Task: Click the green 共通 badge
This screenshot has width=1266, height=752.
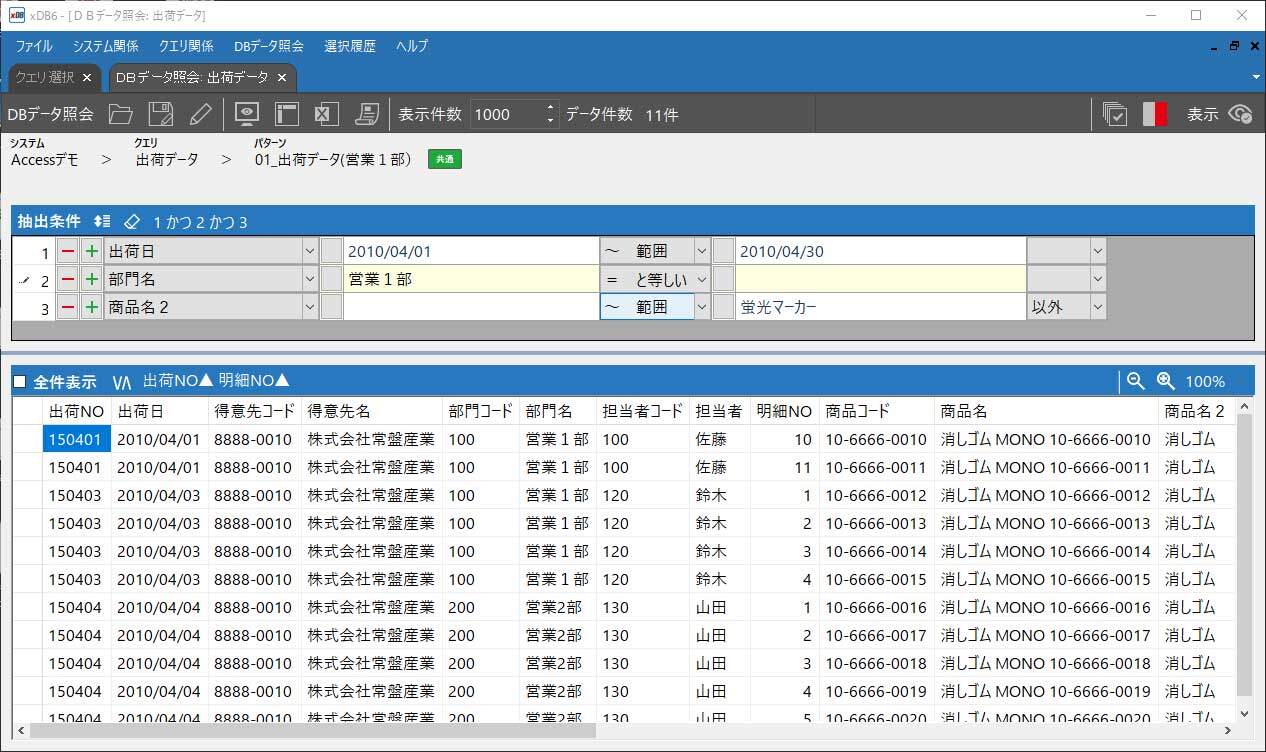Action: click(445, 159)
